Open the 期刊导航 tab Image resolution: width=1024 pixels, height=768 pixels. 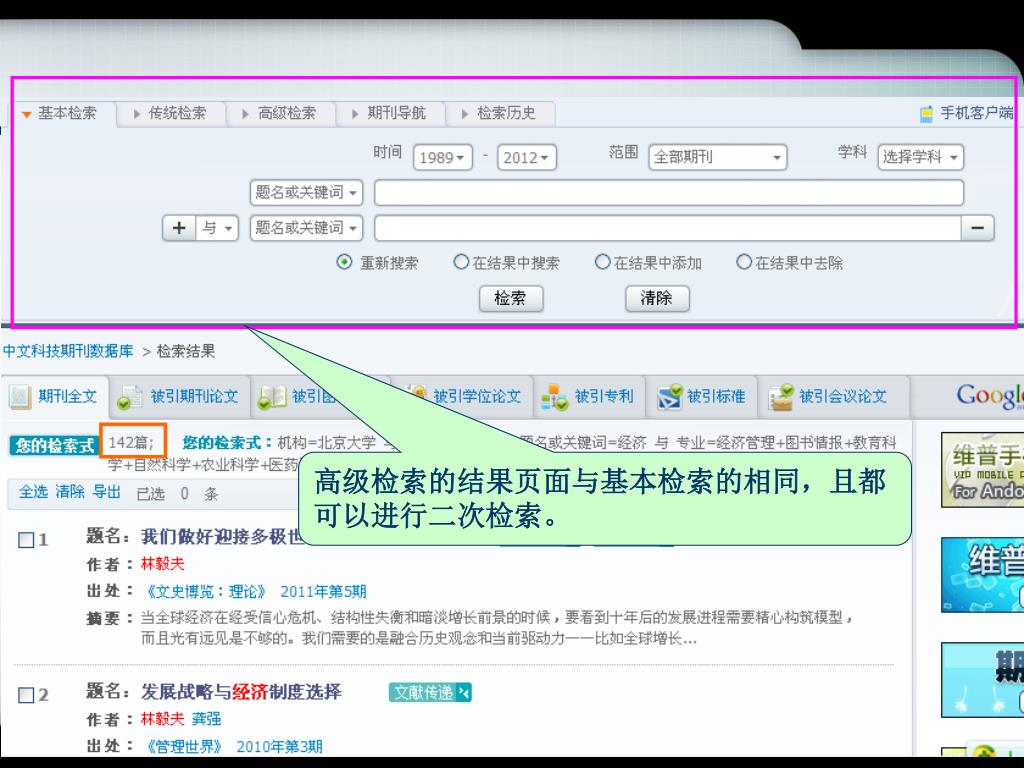(391, 113)
